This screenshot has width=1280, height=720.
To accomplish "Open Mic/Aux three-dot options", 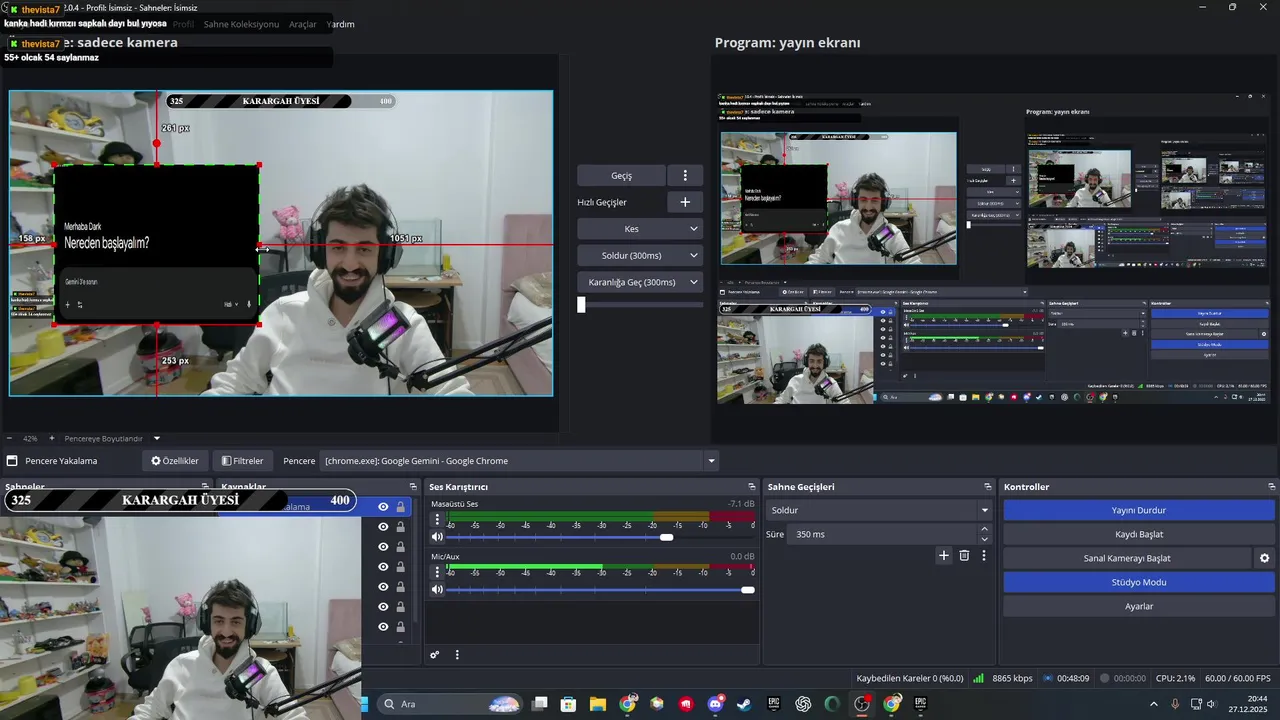I will click(x=437, y=572).
